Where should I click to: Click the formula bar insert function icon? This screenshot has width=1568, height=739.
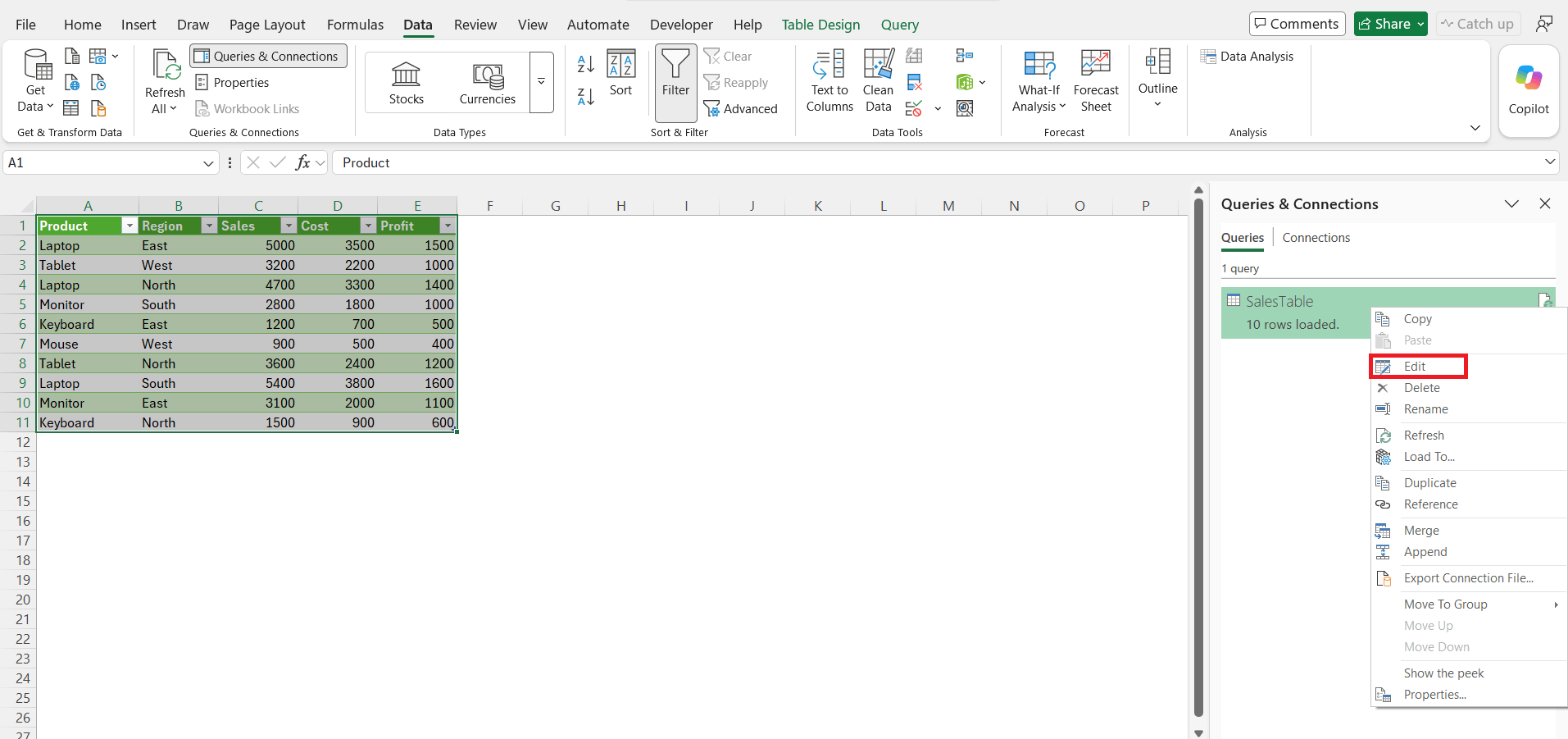tap(302, 162)
